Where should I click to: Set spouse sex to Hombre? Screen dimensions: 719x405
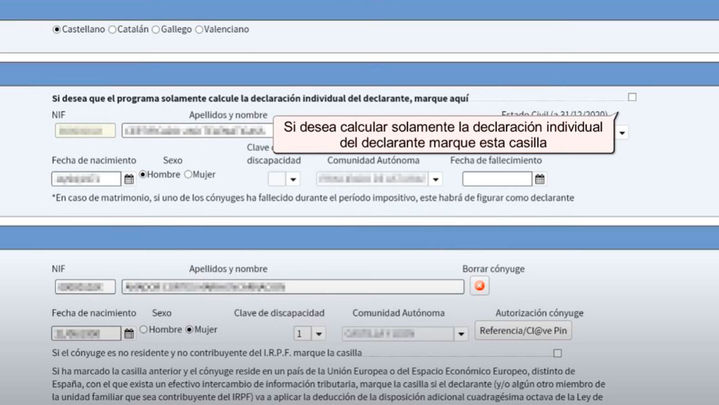click(144, 329)
